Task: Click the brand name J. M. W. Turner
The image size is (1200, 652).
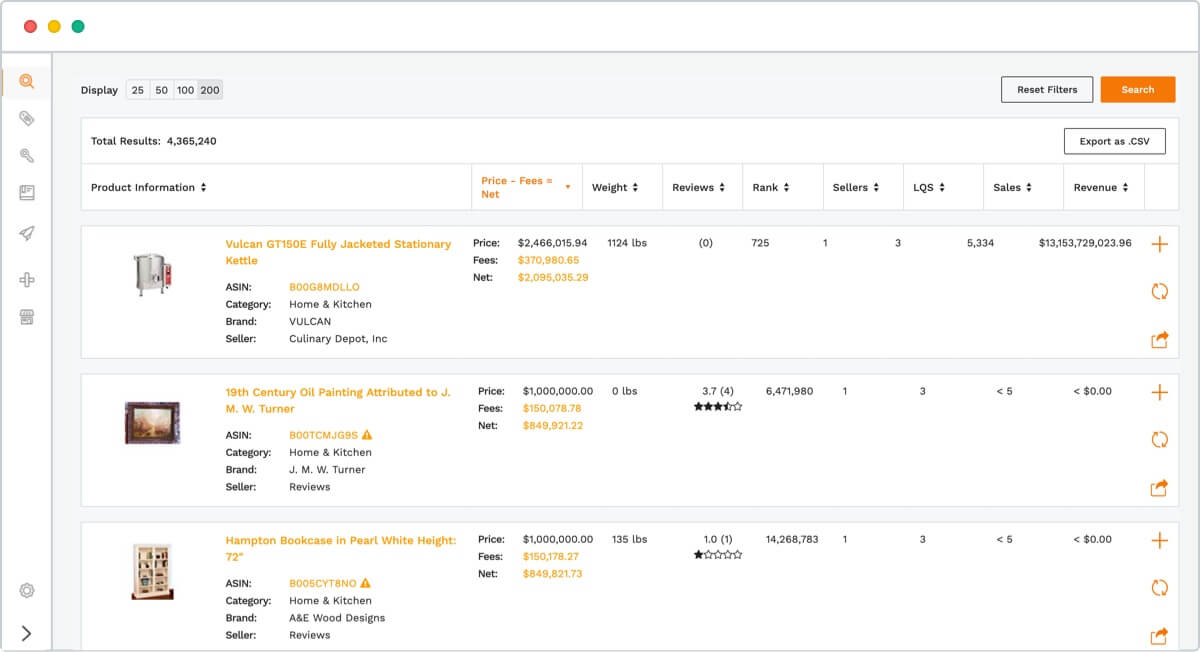Action: (x=327, y=469)
